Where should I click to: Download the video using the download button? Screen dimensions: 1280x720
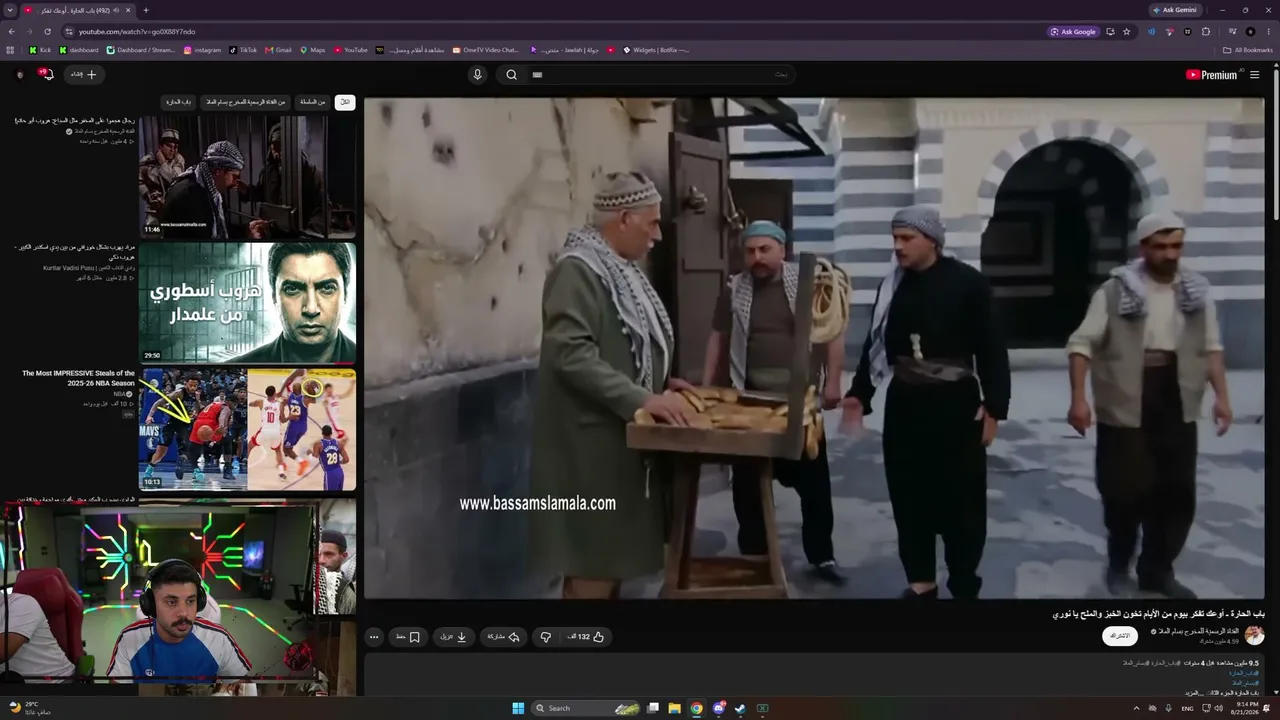pos(454,636)
